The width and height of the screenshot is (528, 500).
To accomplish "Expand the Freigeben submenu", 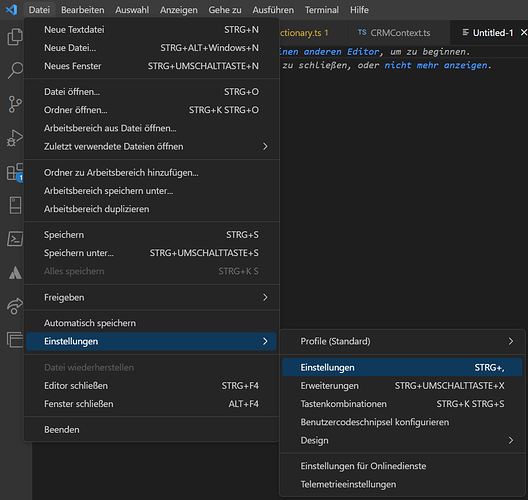I will [151, 297].
